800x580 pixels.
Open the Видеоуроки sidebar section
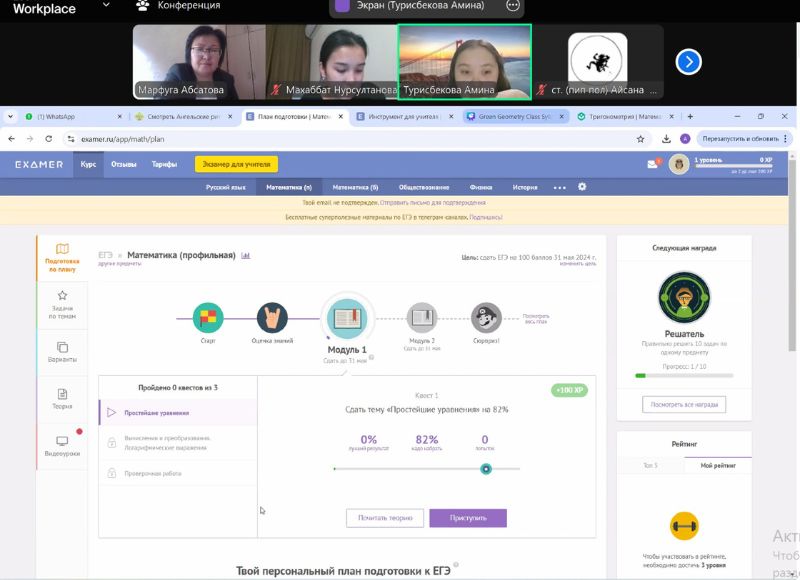[x=62, y=445]
